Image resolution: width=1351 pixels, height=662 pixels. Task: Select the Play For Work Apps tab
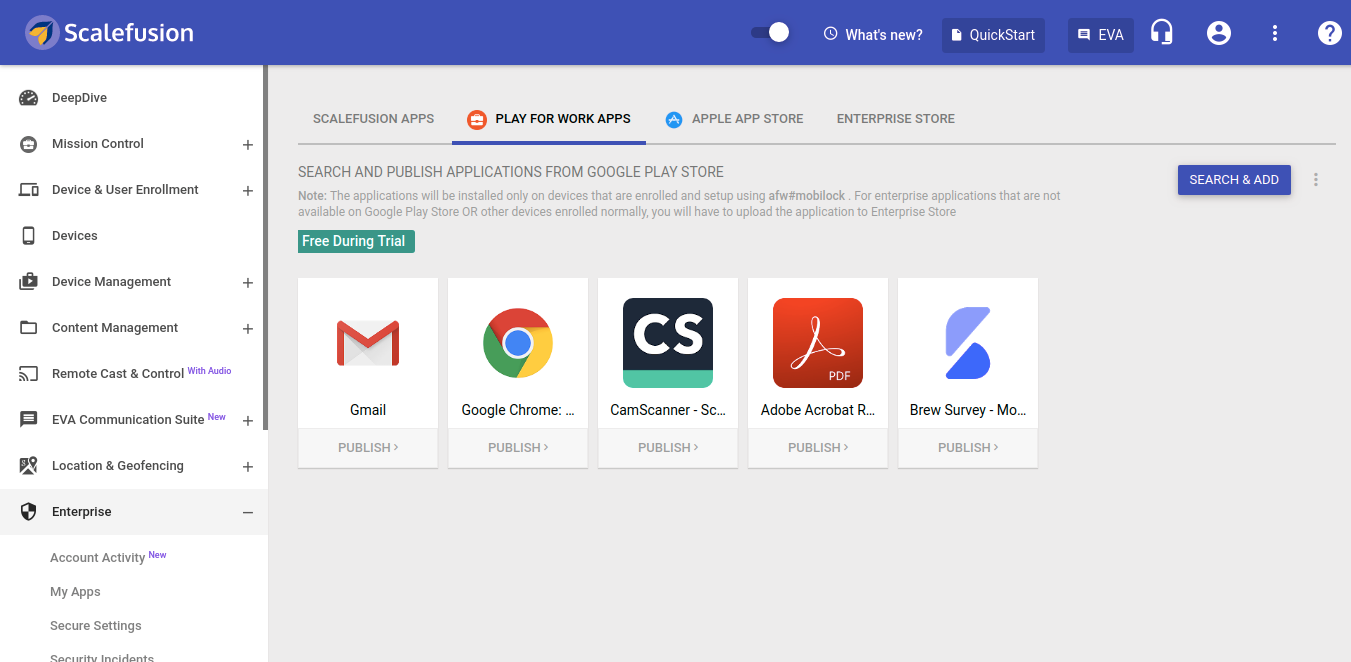[x=548, y=119]
